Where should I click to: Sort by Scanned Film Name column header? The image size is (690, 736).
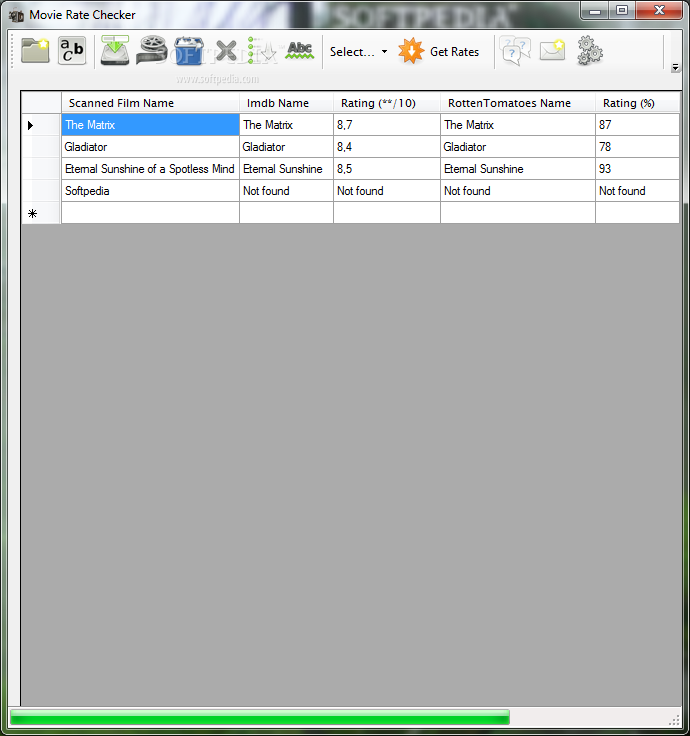[x=150, y=103]
